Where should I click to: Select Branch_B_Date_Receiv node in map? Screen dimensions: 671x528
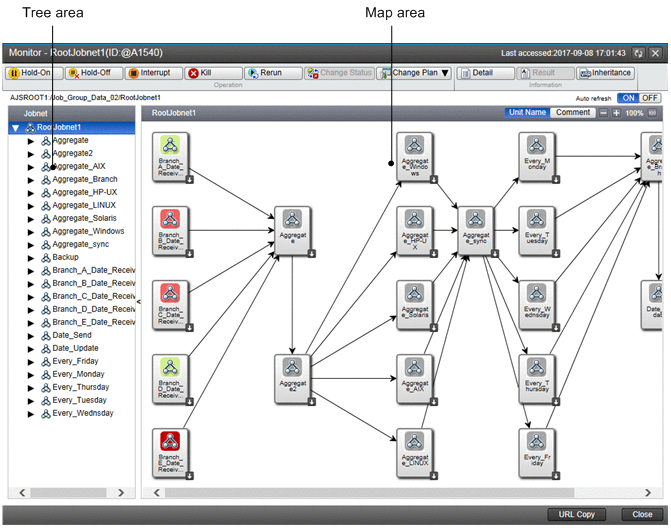click(x=170, y=231)
